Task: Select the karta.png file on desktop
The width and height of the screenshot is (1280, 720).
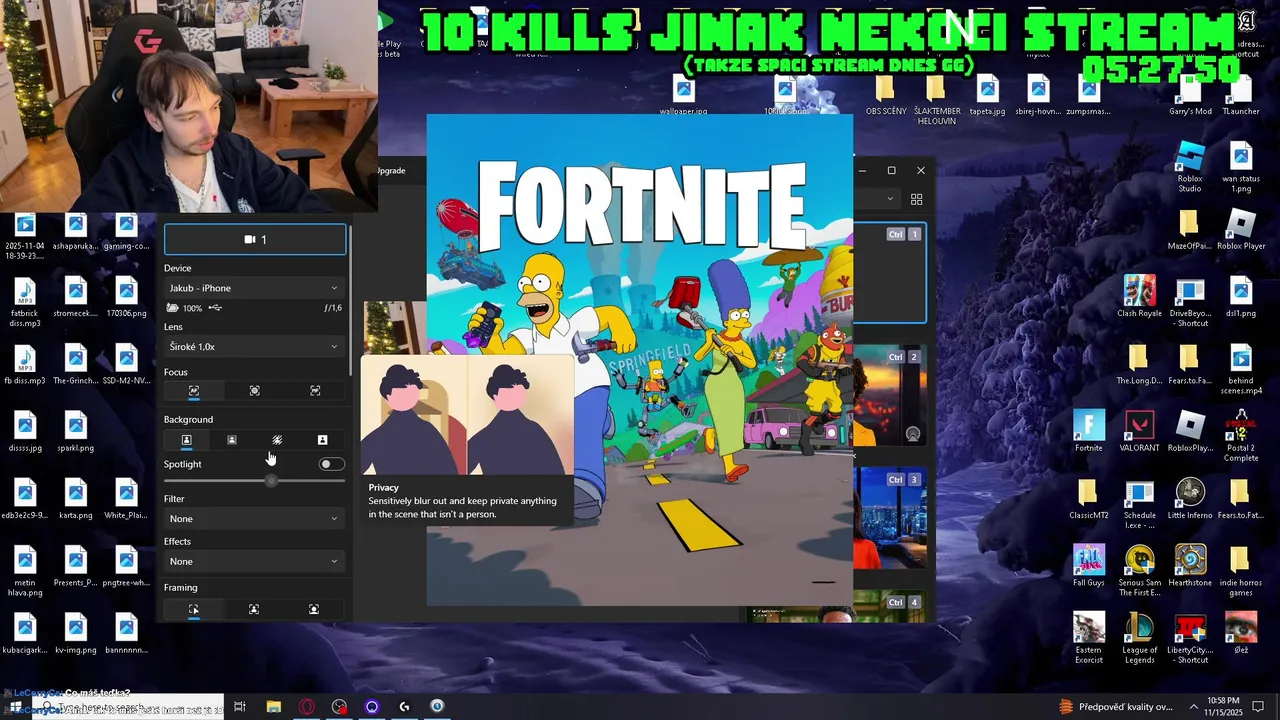Action: pos(75,499)
